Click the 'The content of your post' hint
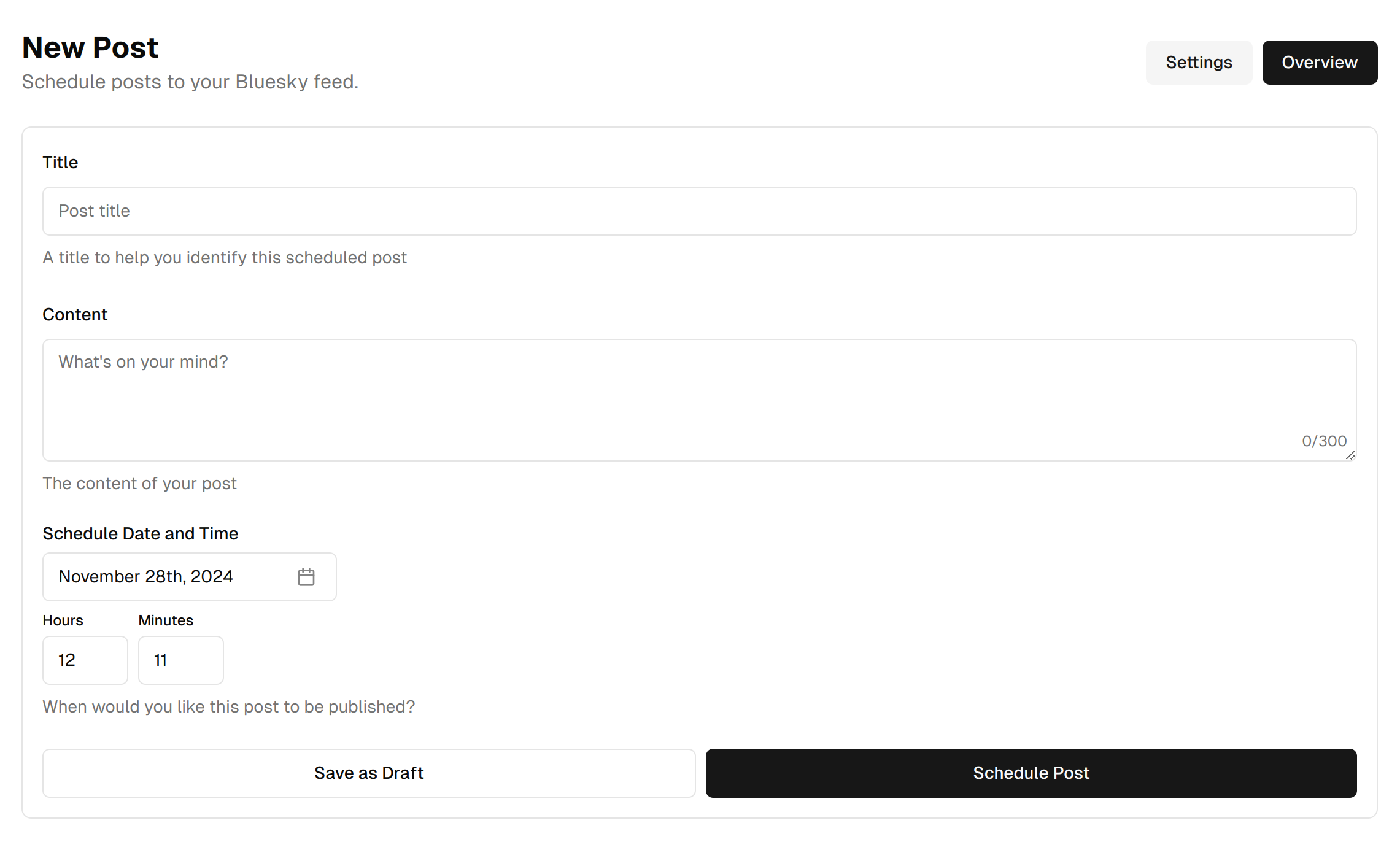This screenshot has width=1400, height=850. 139,484
